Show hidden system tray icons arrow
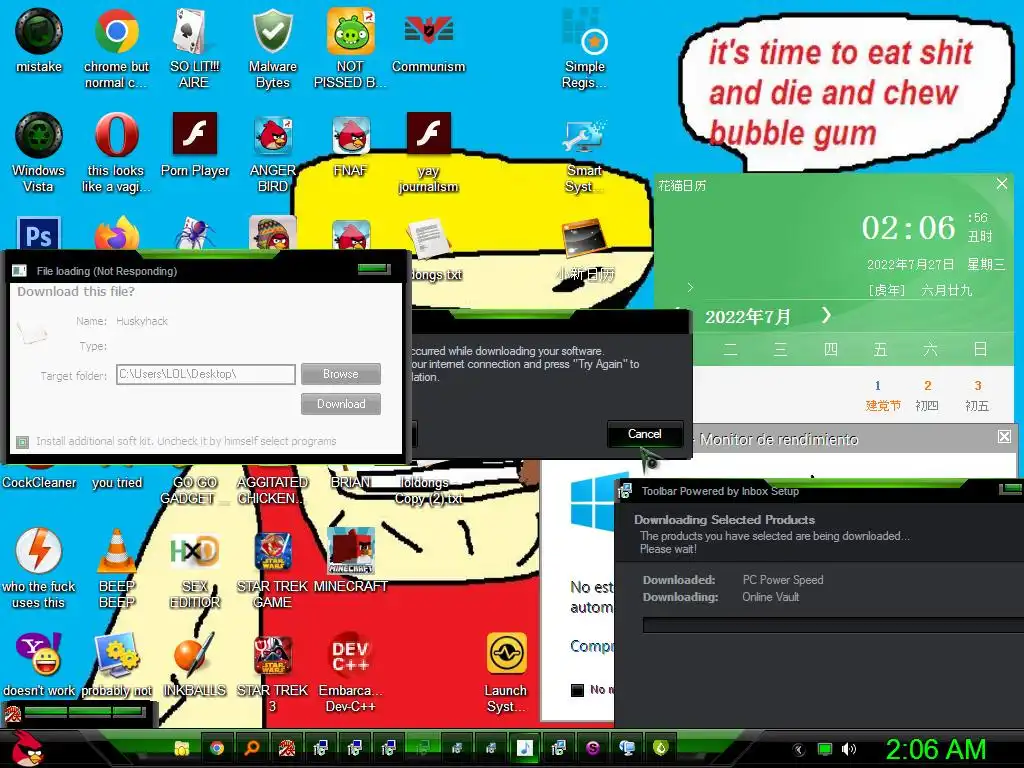The width and height of the screenshot is (1024, 768). coord(798,750)
